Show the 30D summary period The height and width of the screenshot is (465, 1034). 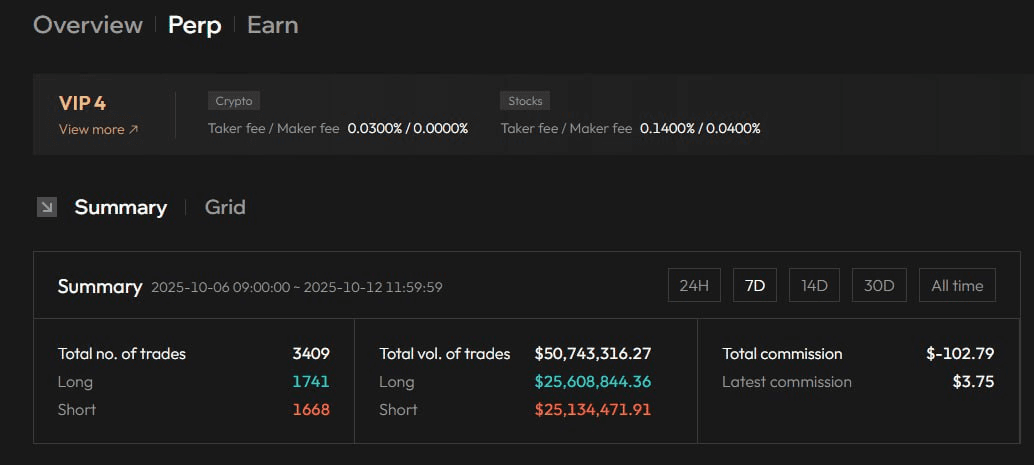point(879,285)
